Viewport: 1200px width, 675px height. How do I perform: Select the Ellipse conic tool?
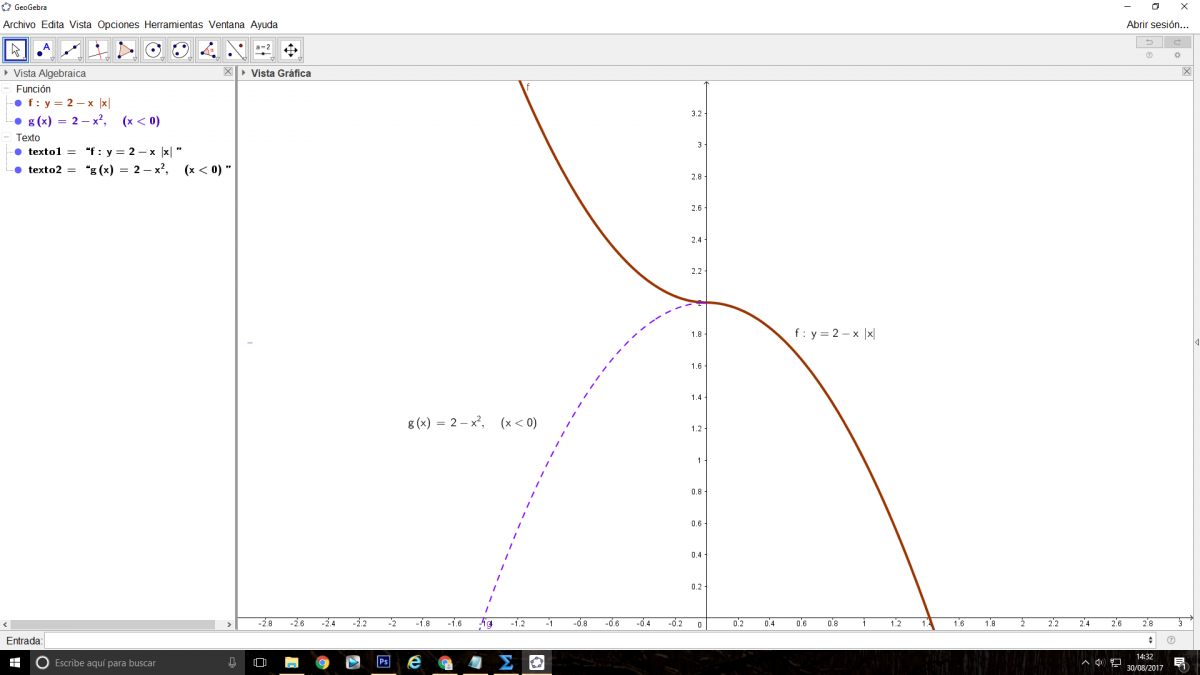pyautogui.click(x=180, y=50)
